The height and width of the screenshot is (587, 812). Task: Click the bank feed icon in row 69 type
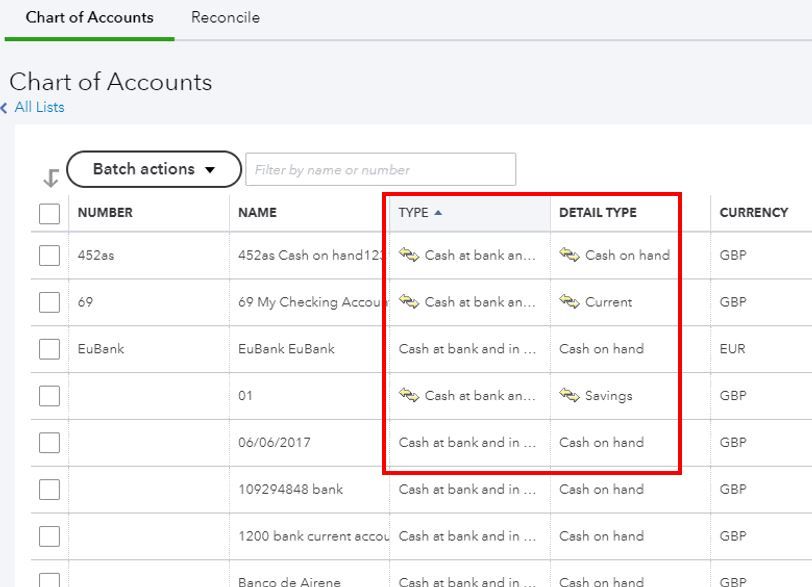click(408, 302)
